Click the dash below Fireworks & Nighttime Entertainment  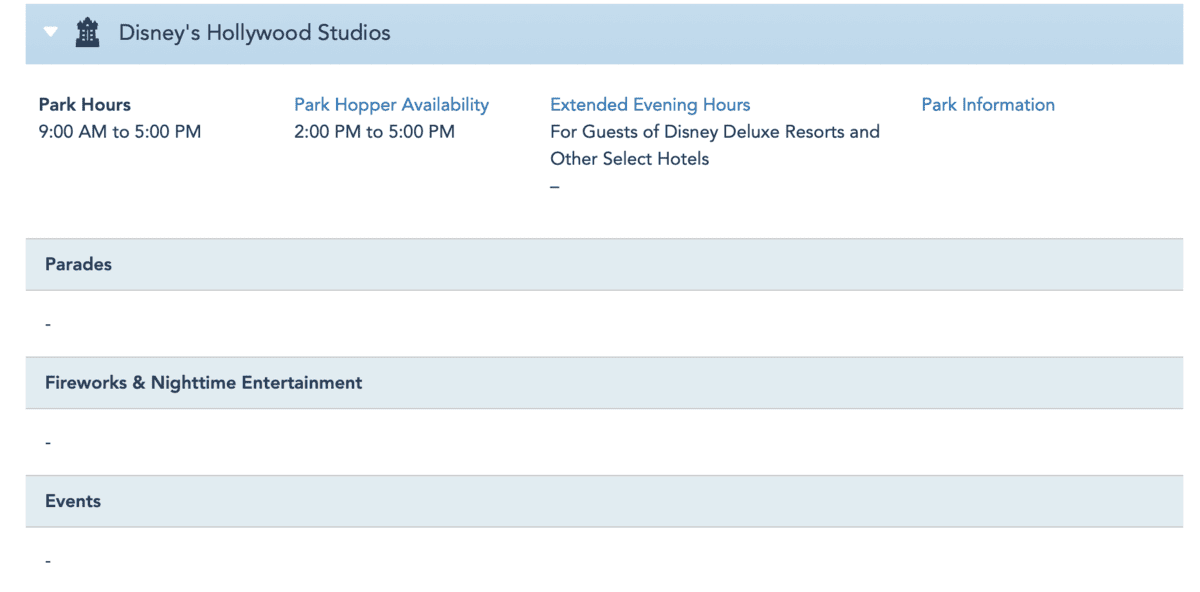[48, 443]
